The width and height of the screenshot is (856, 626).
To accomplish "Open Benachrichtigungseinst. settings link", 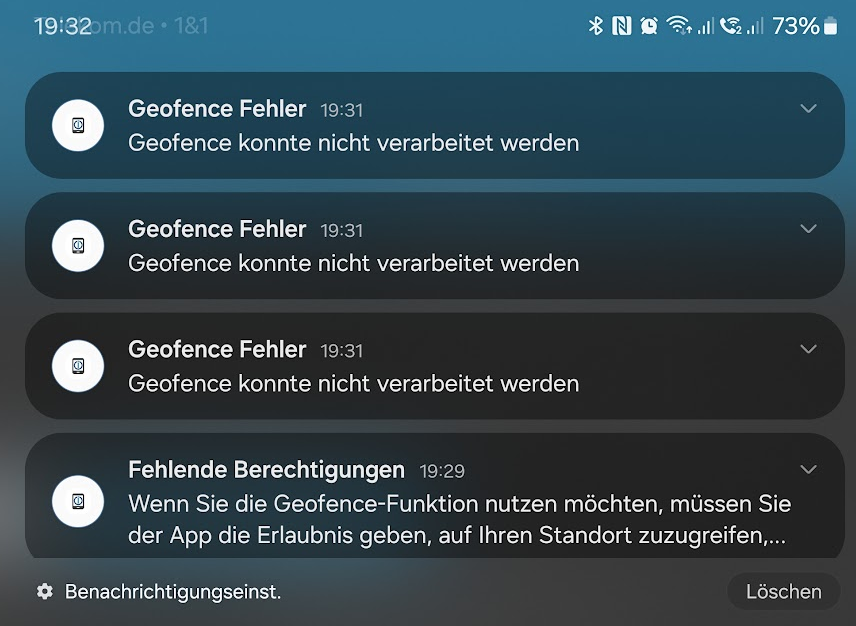I will point(173,592).
